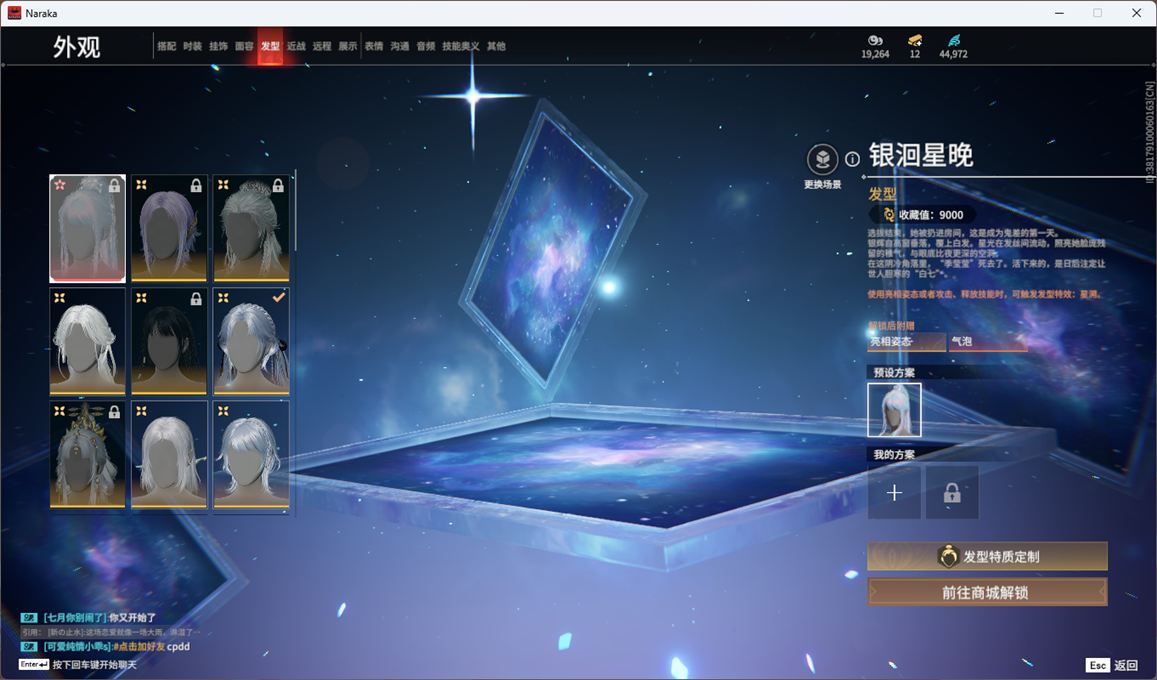Switch to the 挂饰 tab

click(218, 46)
